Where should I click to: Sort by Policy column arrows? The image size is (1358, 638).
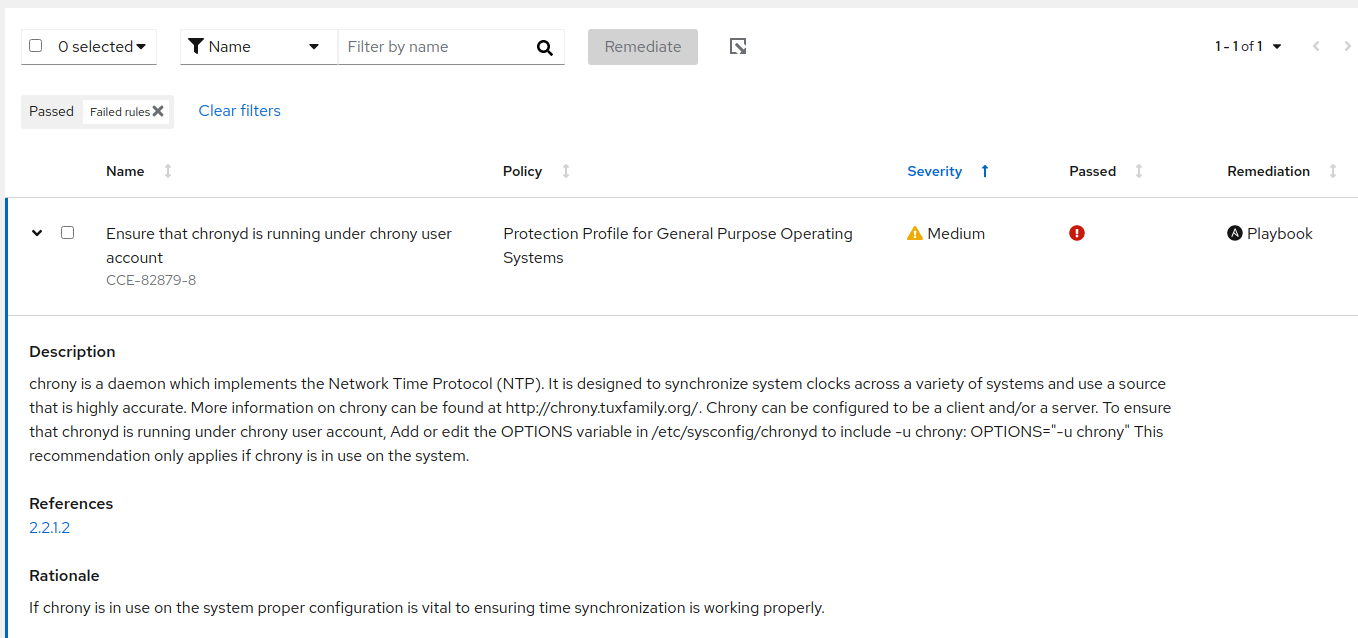pyautogui.click(x=566, y=171)
